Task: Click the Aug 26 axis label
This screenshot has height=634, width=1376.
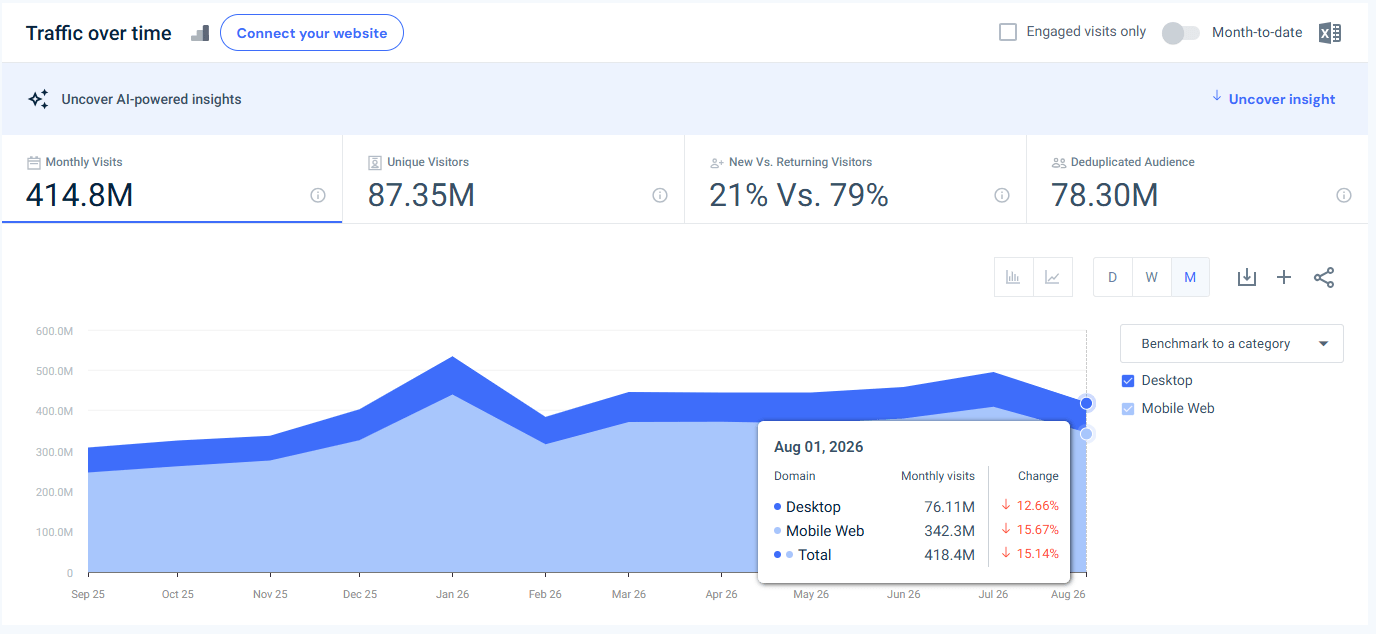Action: click(1068, 594)
